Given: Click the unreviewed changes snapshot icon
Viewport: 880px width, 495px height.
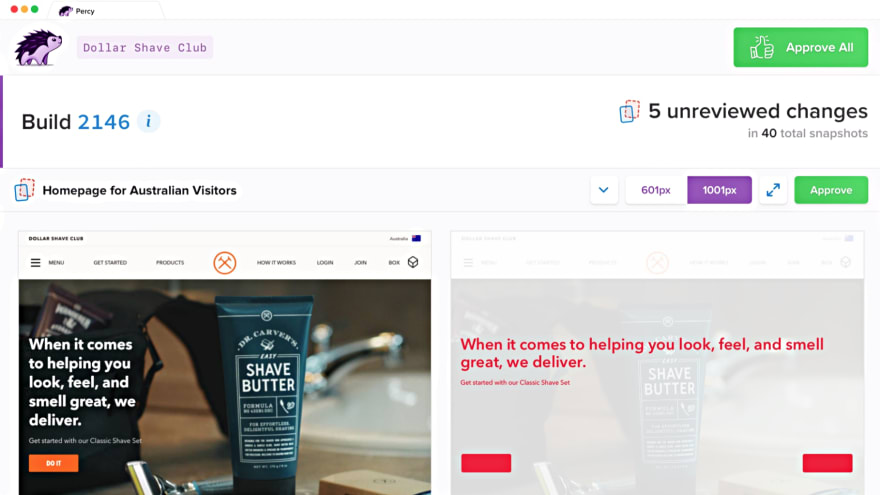Looking at the screenshot, I should [629, 111].
